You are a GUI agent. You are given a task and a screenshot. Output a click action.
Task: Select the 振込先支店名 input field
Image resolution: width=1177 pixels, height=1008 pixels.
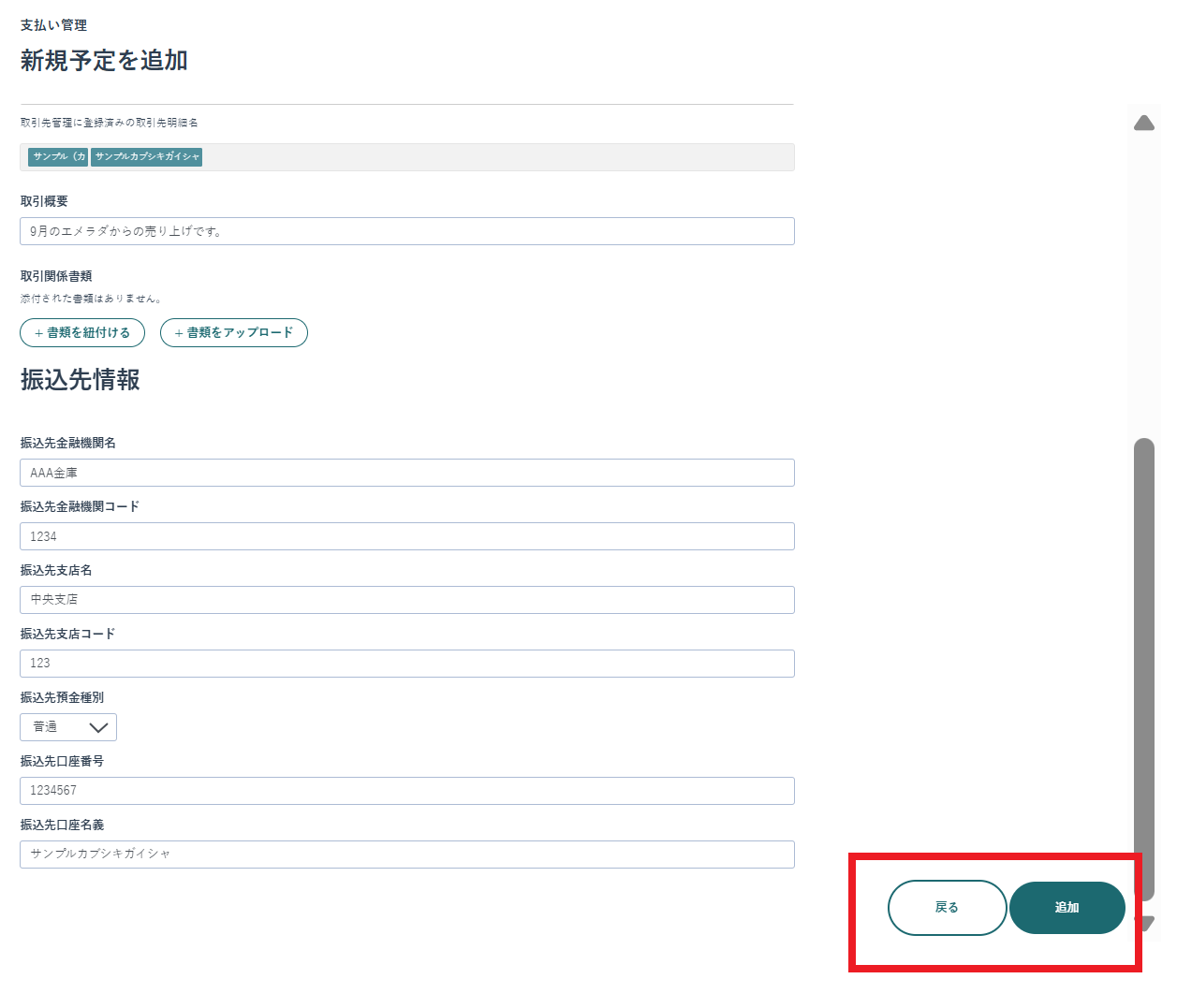tap(406, 600)
